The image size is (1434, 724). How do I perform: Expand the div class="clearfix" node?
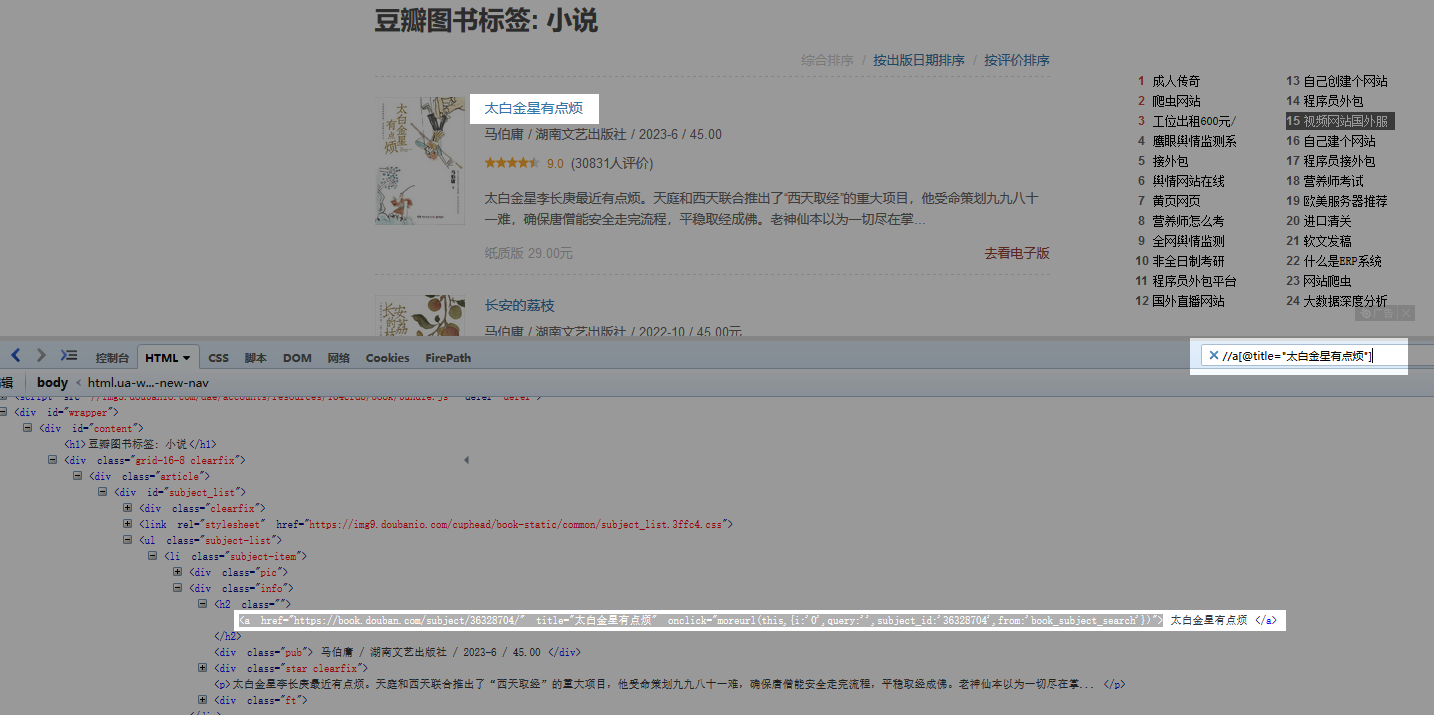[x=128, y=508]
